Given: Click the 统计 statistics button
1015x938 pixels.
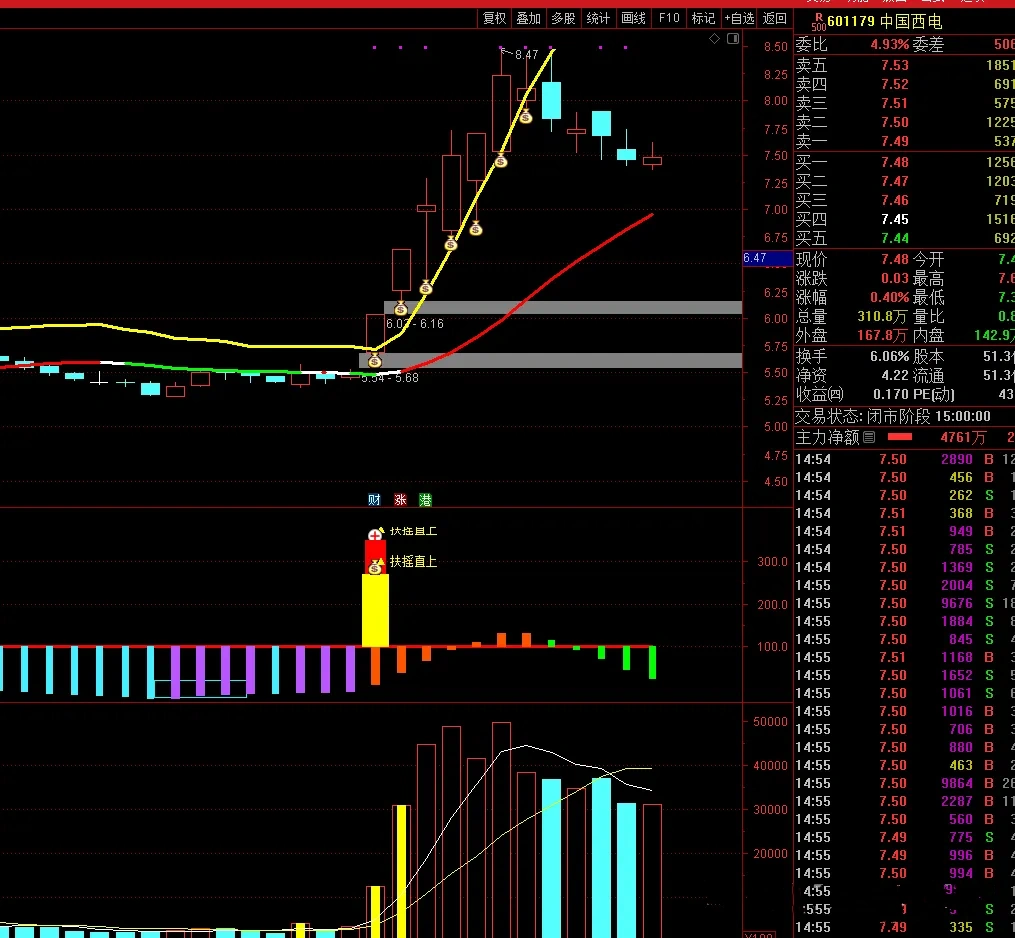Looking at the screenshot, I should (598, 18).
